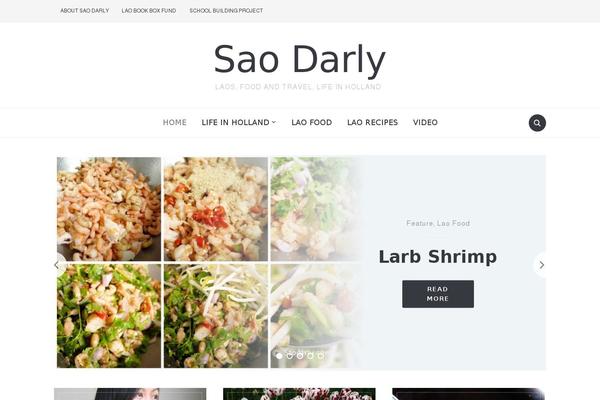Open the Home menu item
This screenshot has height=400, width=600.
174,122
